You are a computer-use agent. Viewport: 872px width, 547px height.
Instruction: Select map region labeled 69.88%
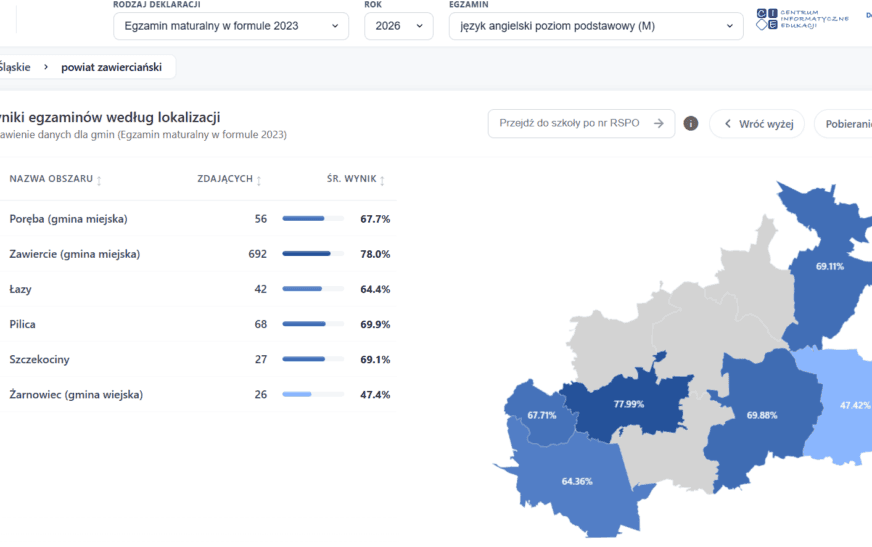click(x=762, y=415)
